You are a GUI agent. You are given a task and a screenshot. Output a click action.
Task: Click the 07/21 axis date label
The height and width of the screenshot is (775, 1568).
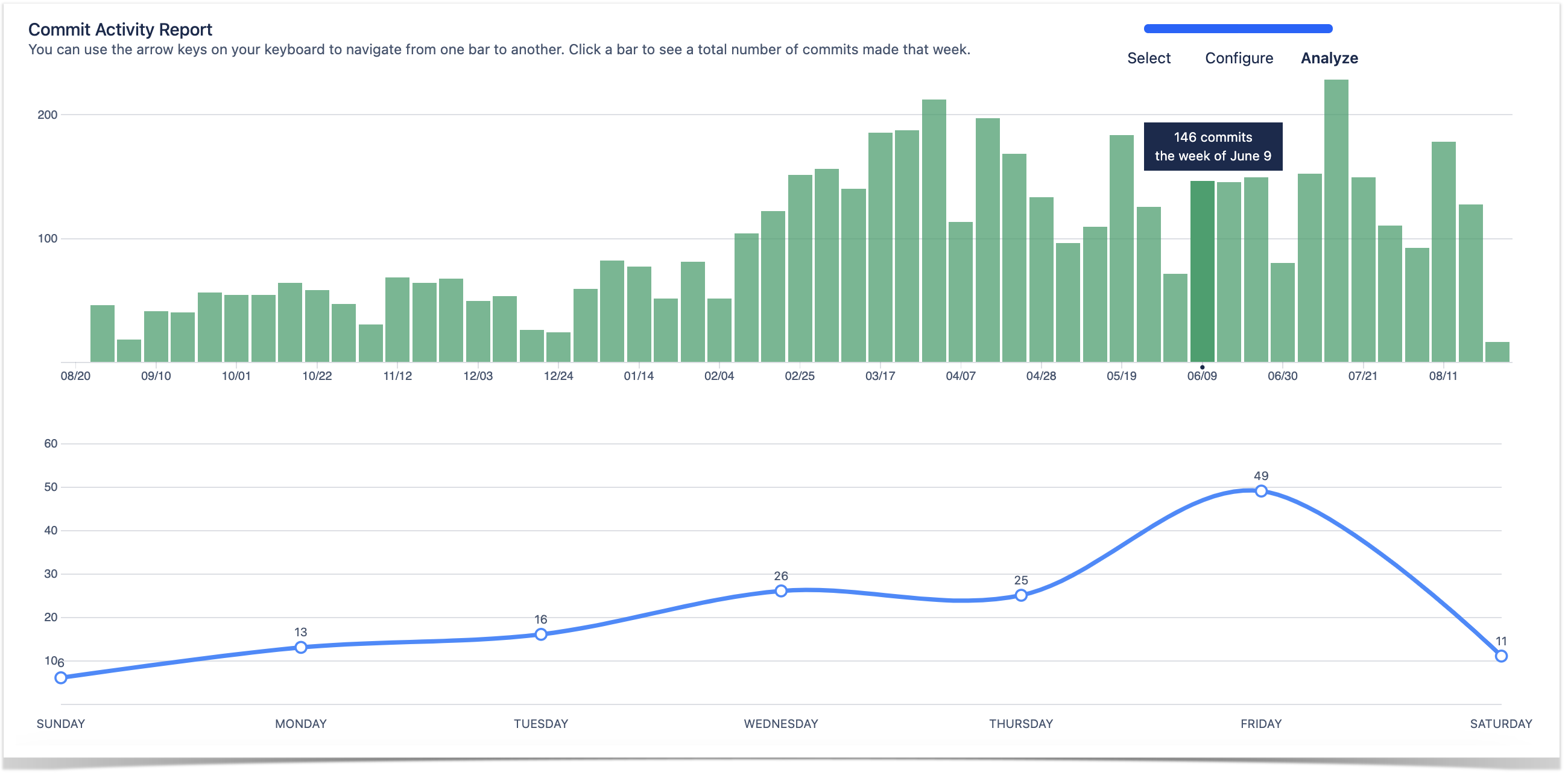click(1362, 376)
